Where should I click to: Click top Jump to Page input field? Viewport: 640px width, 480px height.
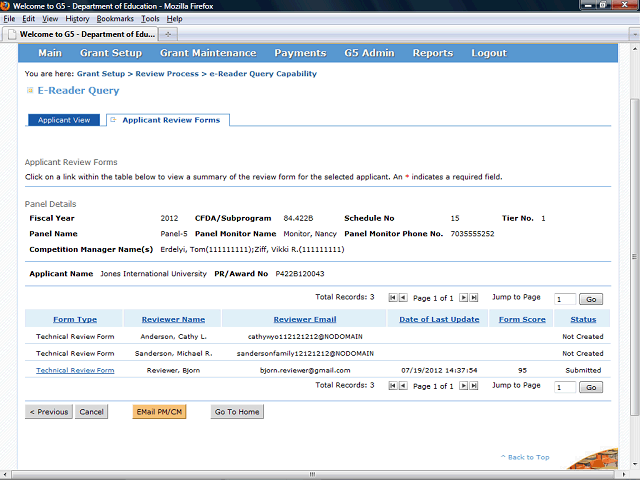pos(565,299)
